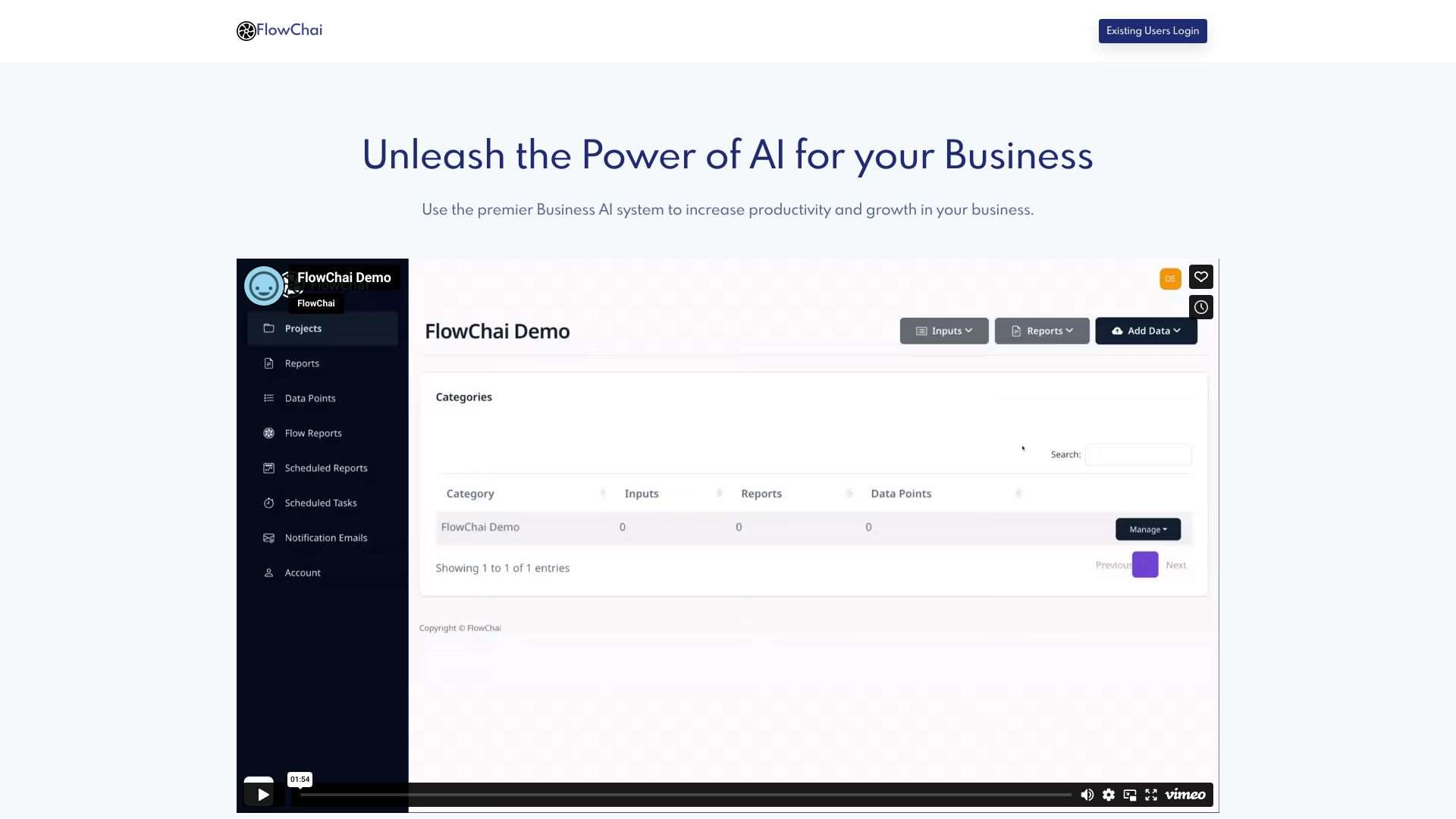Viewport: 1456px width, 819px height.
Task: Expand the Inputs dropdown
Action: click(x=943, y=331)
